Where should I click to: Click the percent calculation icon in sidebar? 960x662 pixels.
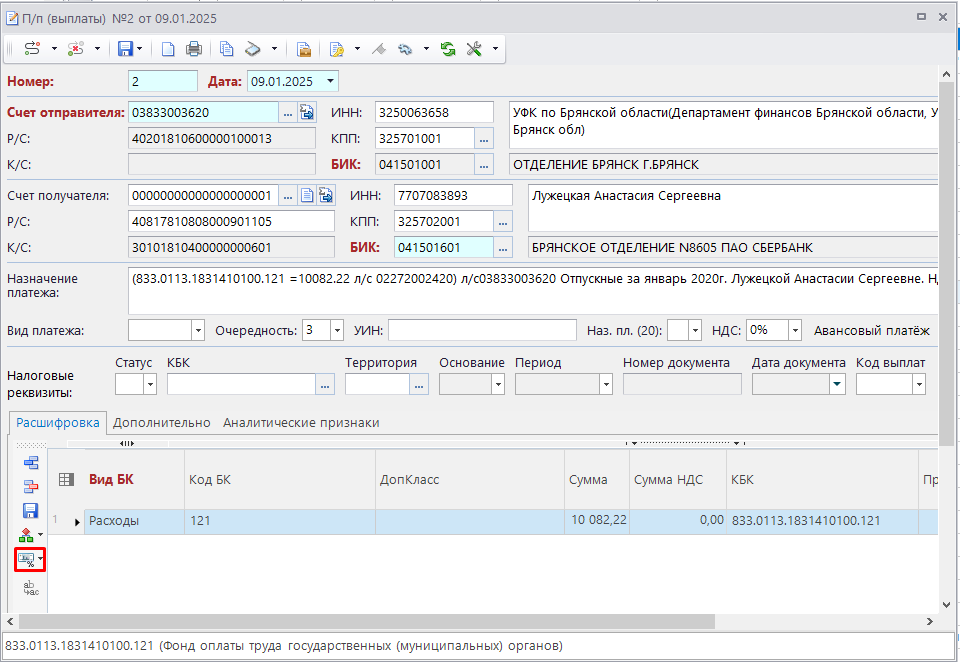pos(26,560)
